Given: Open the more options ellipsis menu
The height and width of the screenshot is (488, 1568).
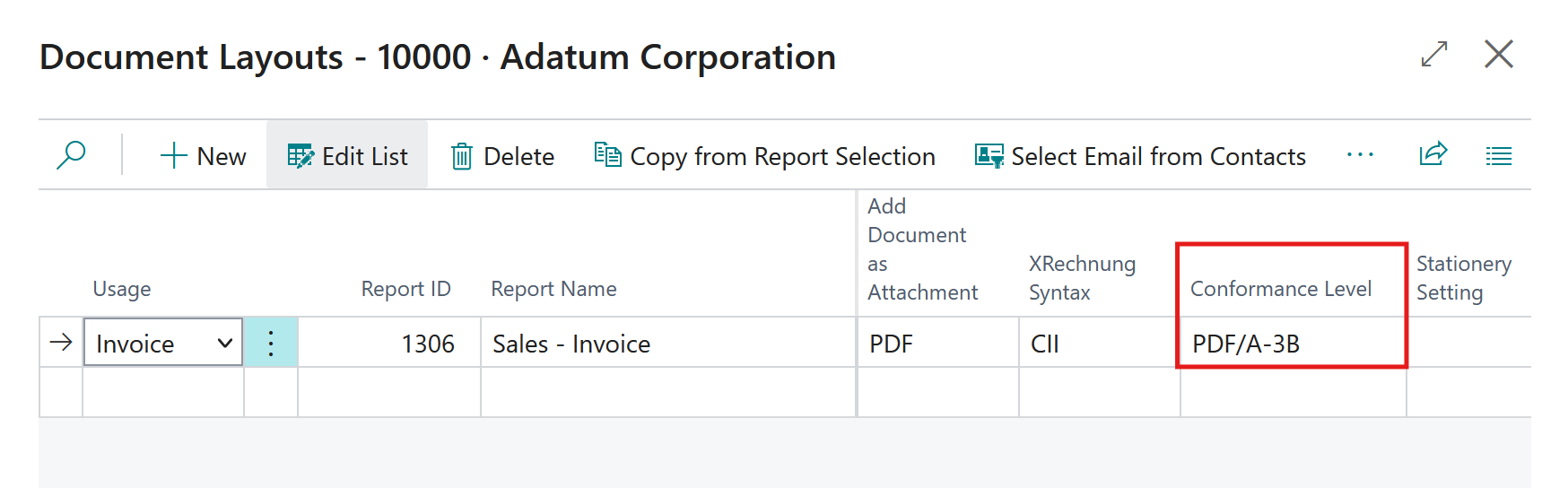Looking at the screenshot, I should [1360, 155].
